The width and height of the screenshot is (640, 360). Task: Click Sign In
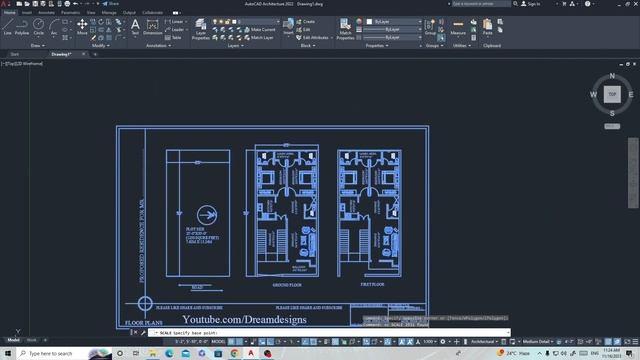tap(531, 4)
